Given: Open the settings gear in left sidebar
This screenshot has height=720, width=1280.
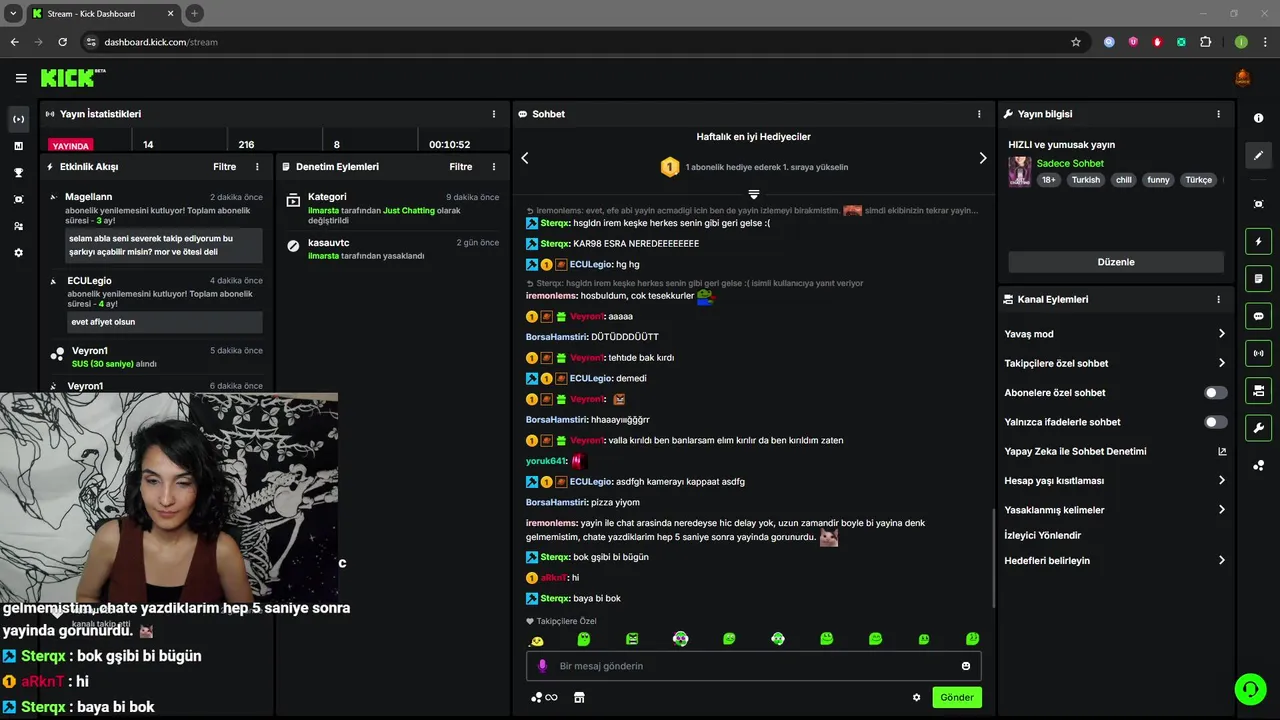Looking at the screenshot, I should pos(18,253).
